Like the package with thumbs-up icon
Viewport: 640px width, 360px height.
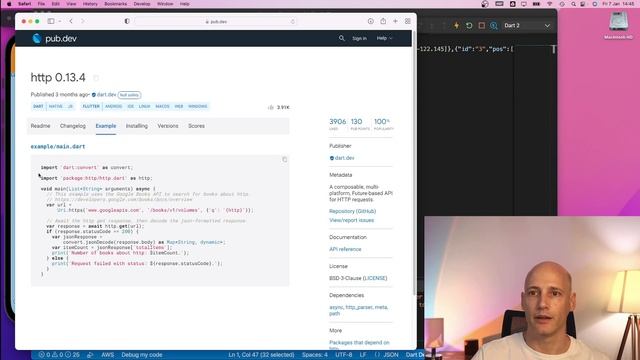271,107
